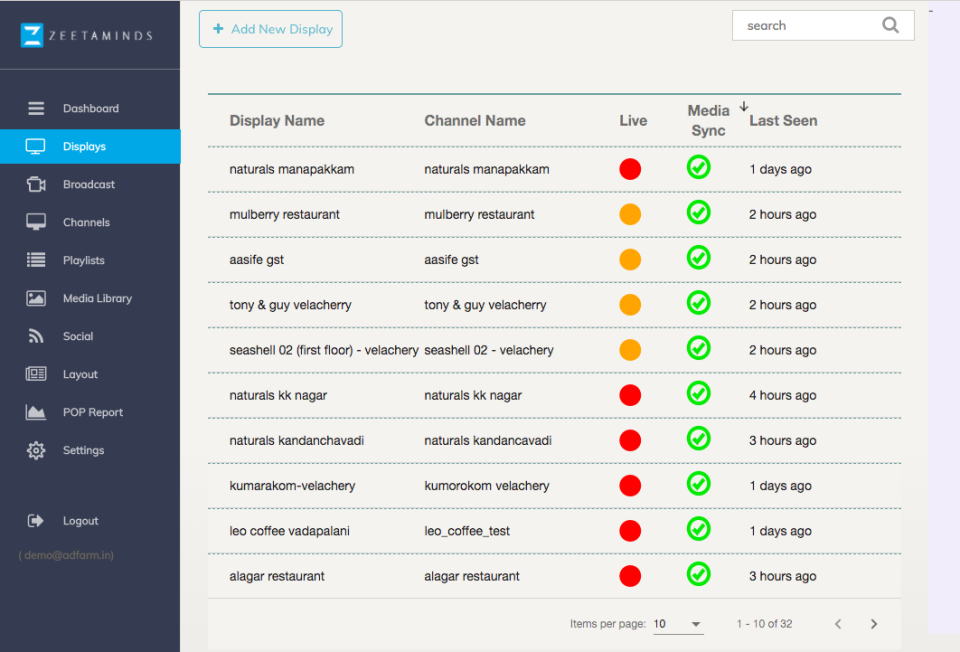Viewport: 960px width, 652px height.
Task: Click the Layout icon in sidebar
Action: [36, 374]
